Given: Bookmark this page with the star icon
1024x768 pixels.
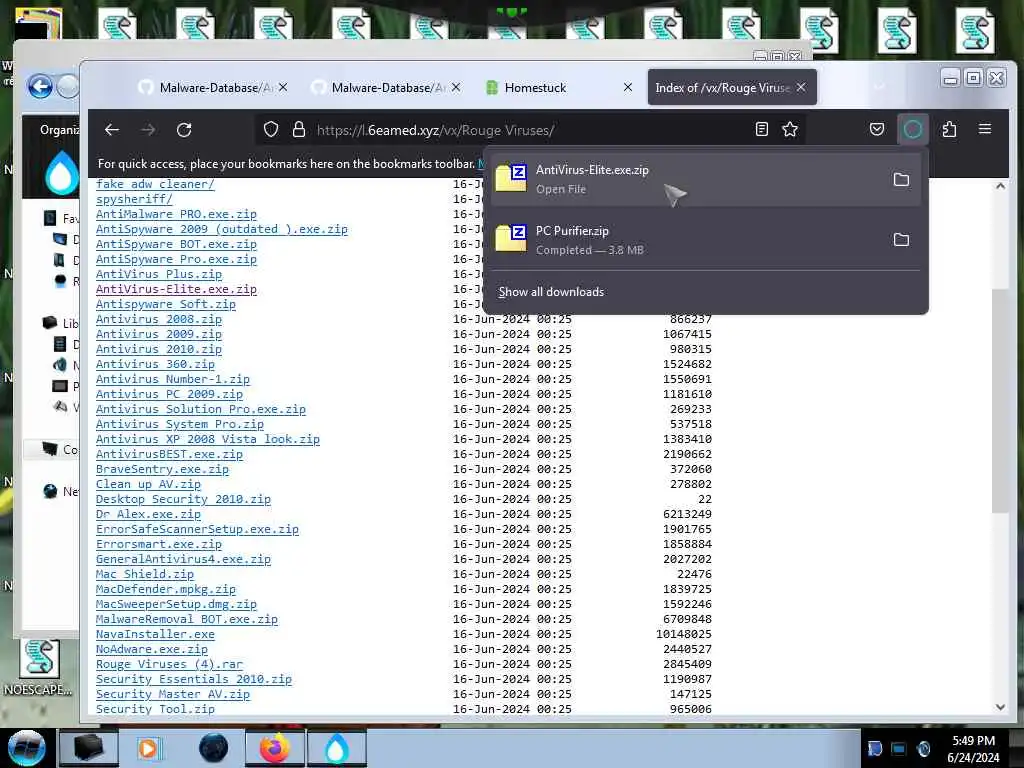Looking at the screenshot, I should tap(790, 129).
